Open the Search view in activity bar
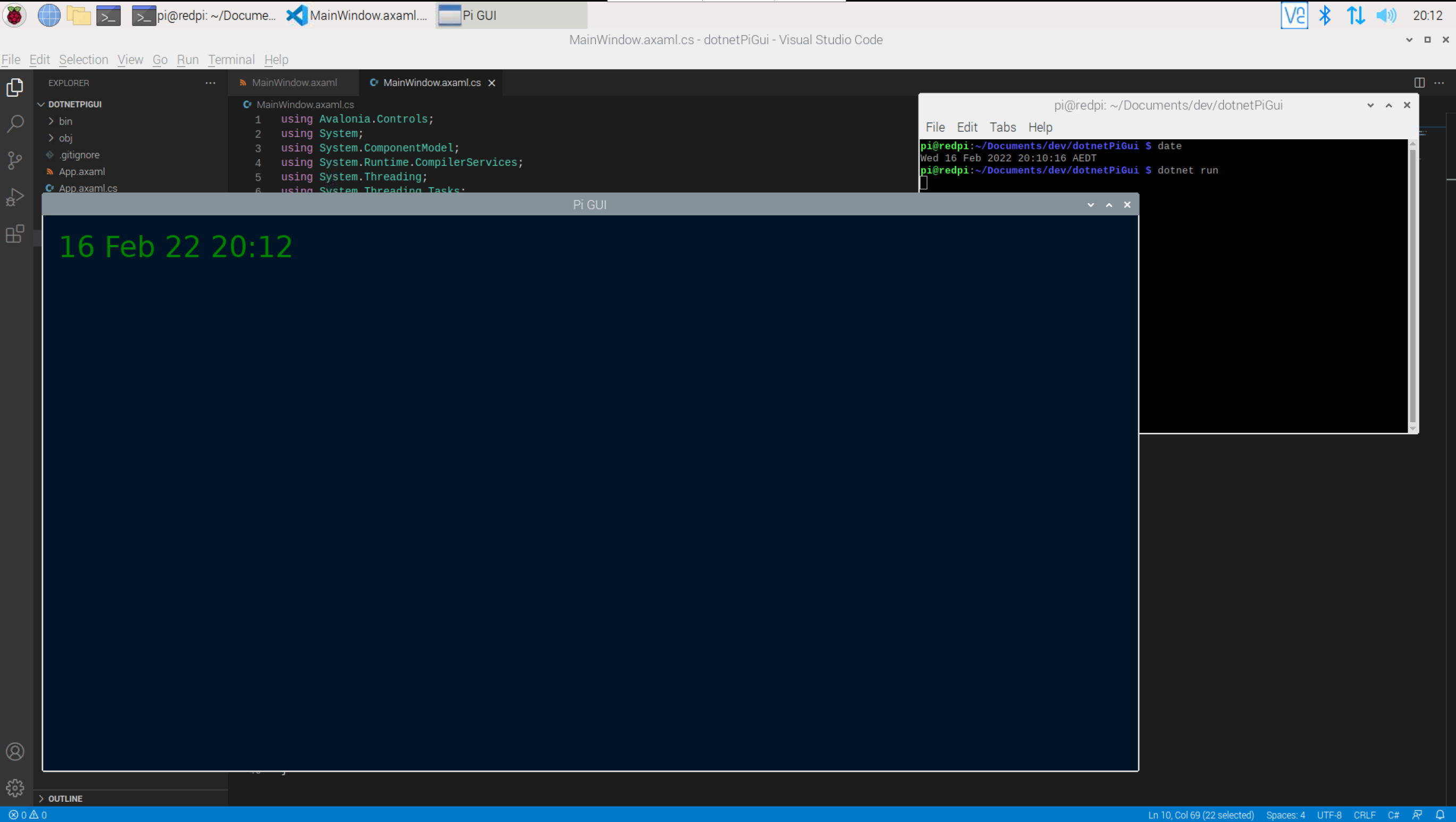This screenshot has width=1456, height=822. 15,123
